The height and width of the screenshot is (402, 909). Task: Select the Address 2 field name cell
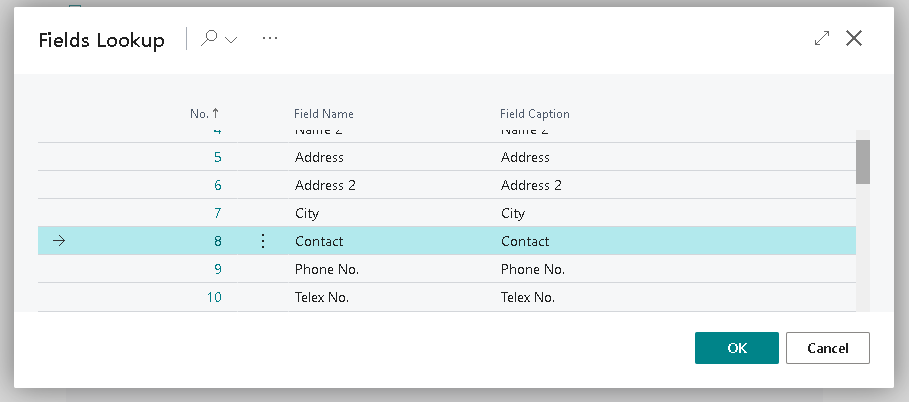(x=325, y=185)
